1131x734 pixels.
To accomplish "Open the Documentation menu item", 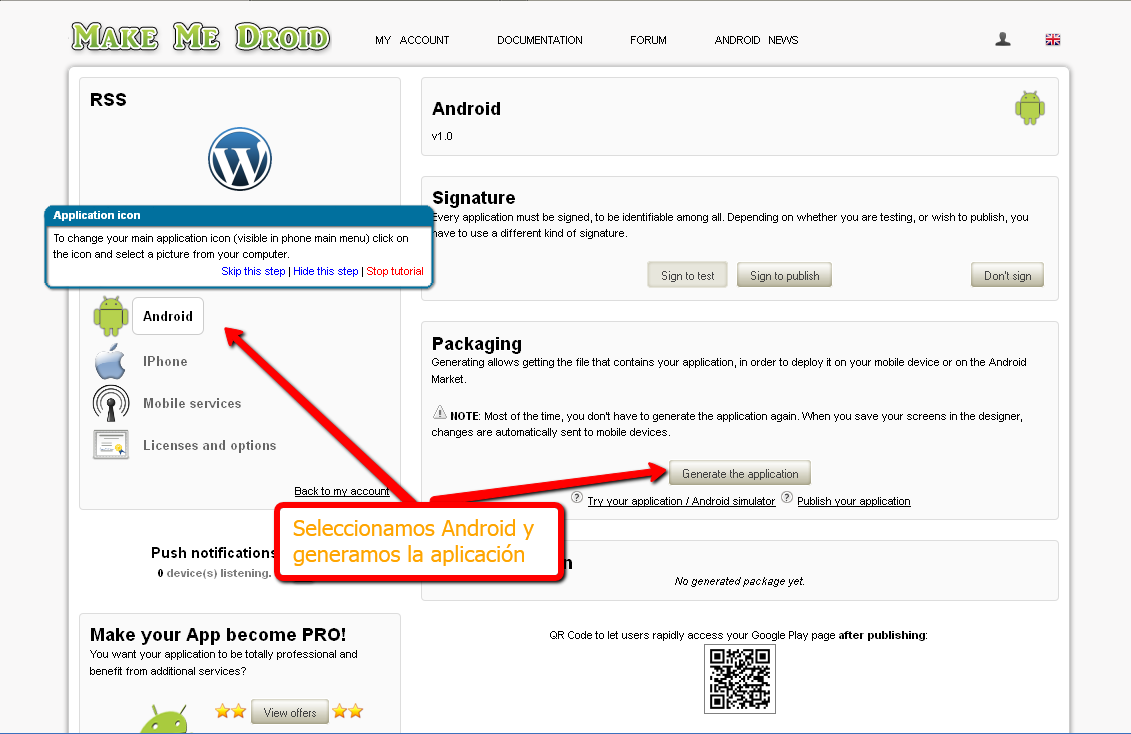I will click(540, 40).
